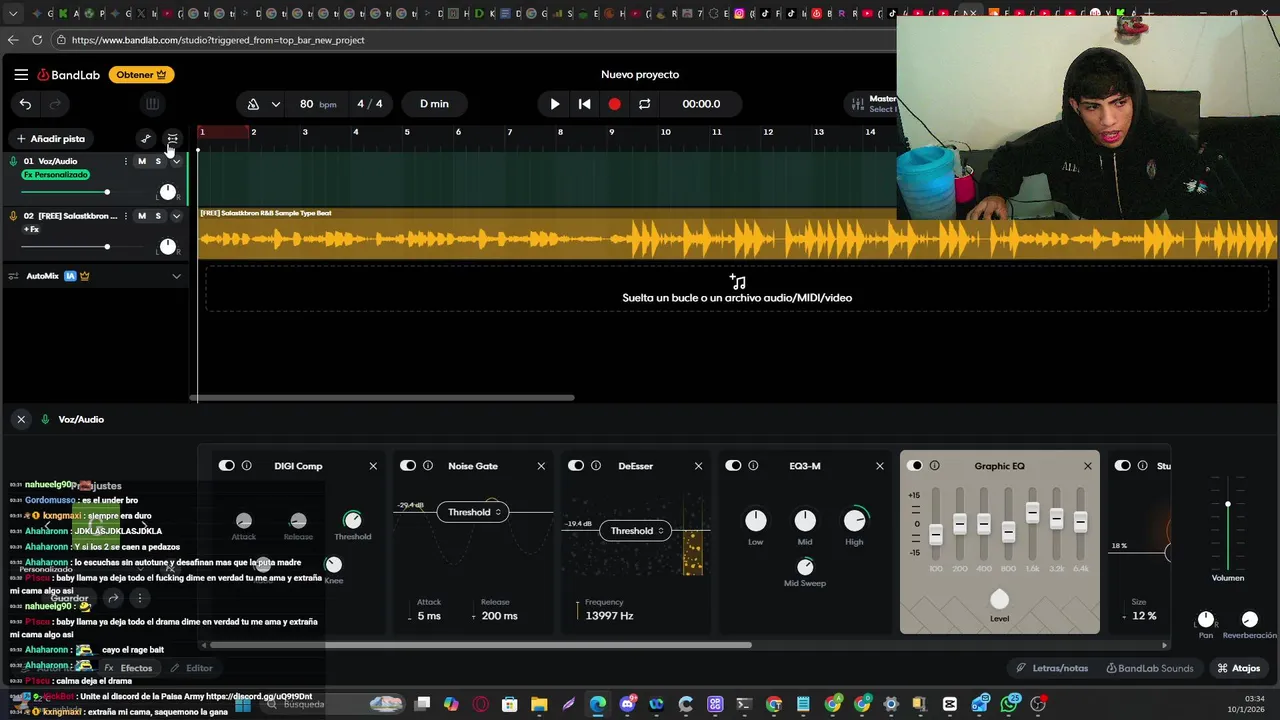
Task: Open the BandLab hamburger menu
Action: pos(21,74)
